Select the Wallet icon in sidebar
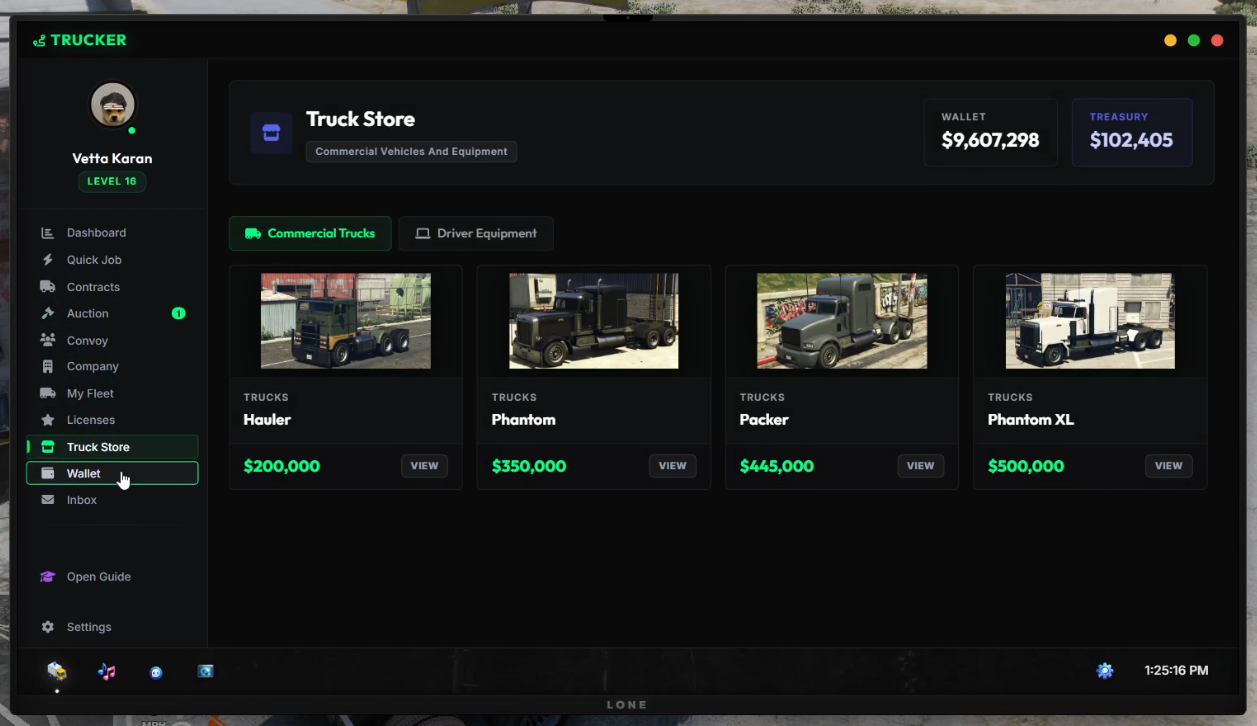 (x=47, y=474)
